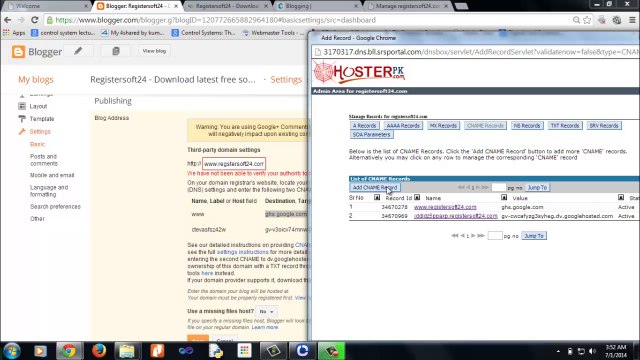640x360 pixels.
Task: Open Posts and comments settings
Action: pyautogui.click(x=44, y=160)
